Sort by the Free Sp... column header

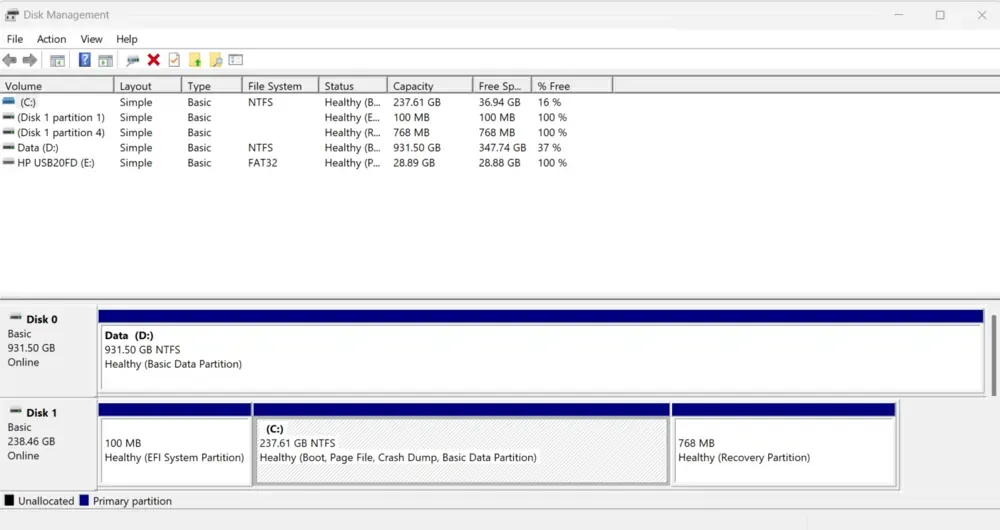(x=502, y=85)
